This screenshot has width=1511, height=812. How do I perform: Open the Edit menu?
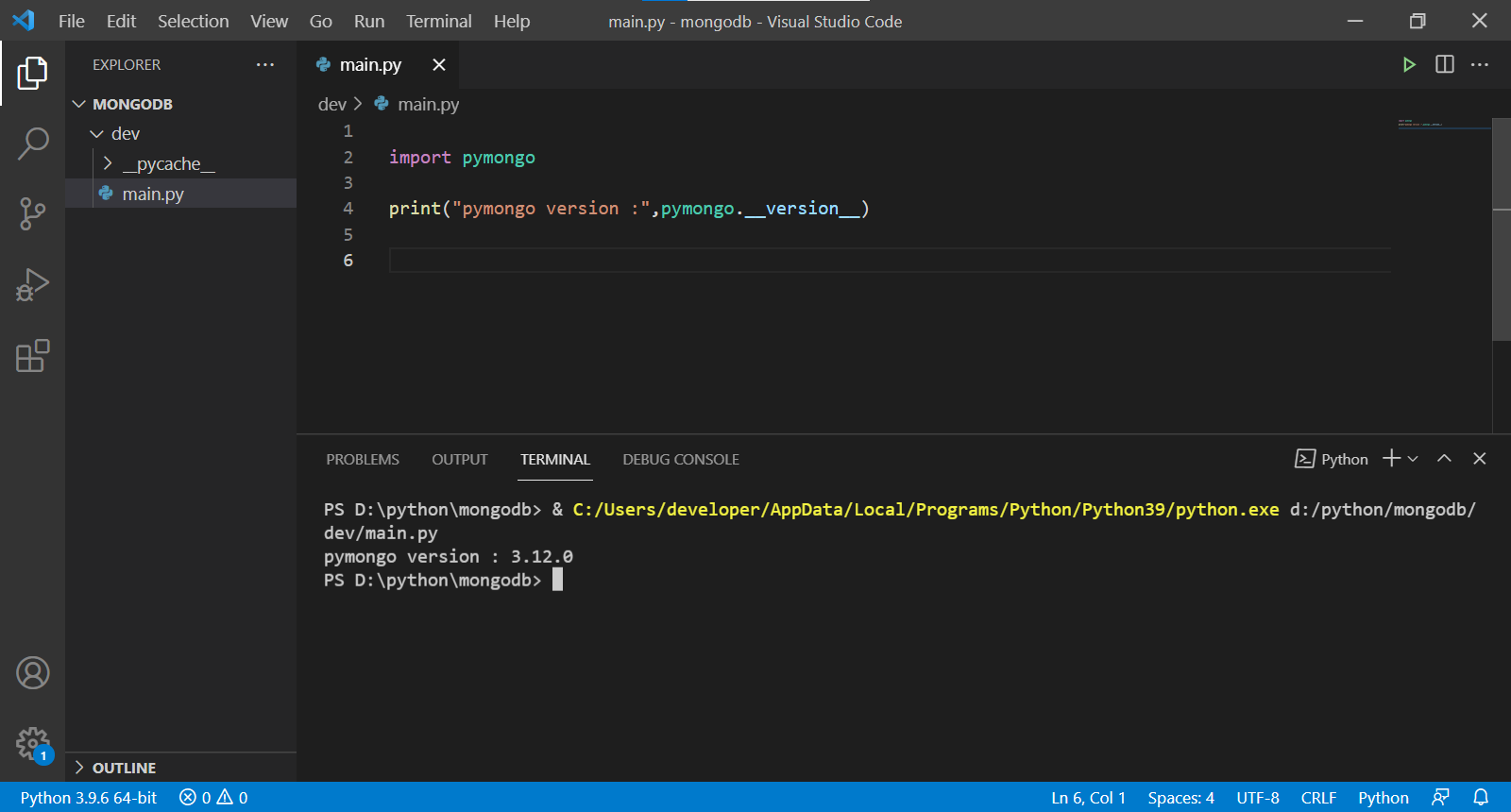(121, 21)
